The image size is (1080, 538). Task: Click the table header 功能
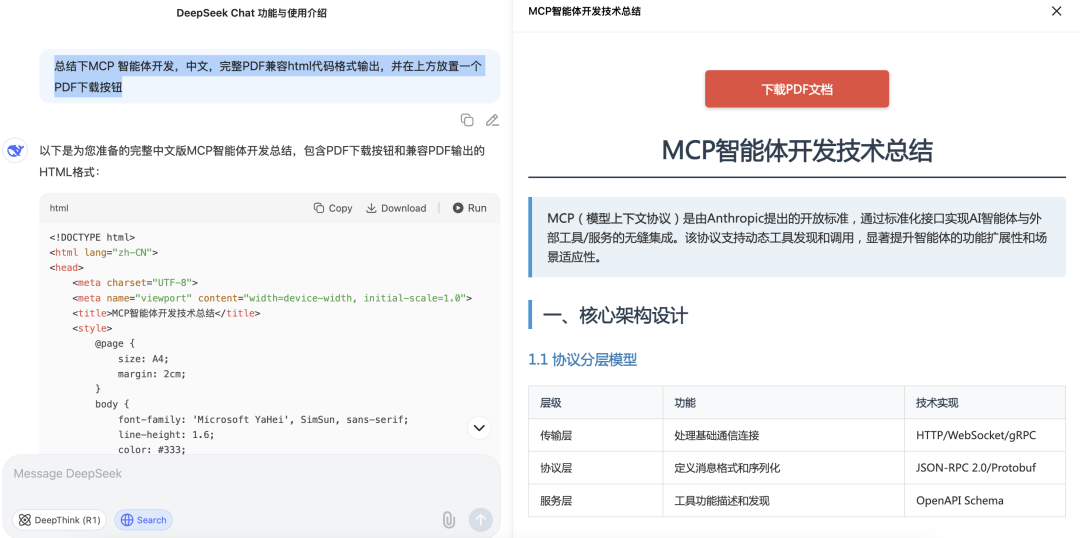[x=685, y=403]
